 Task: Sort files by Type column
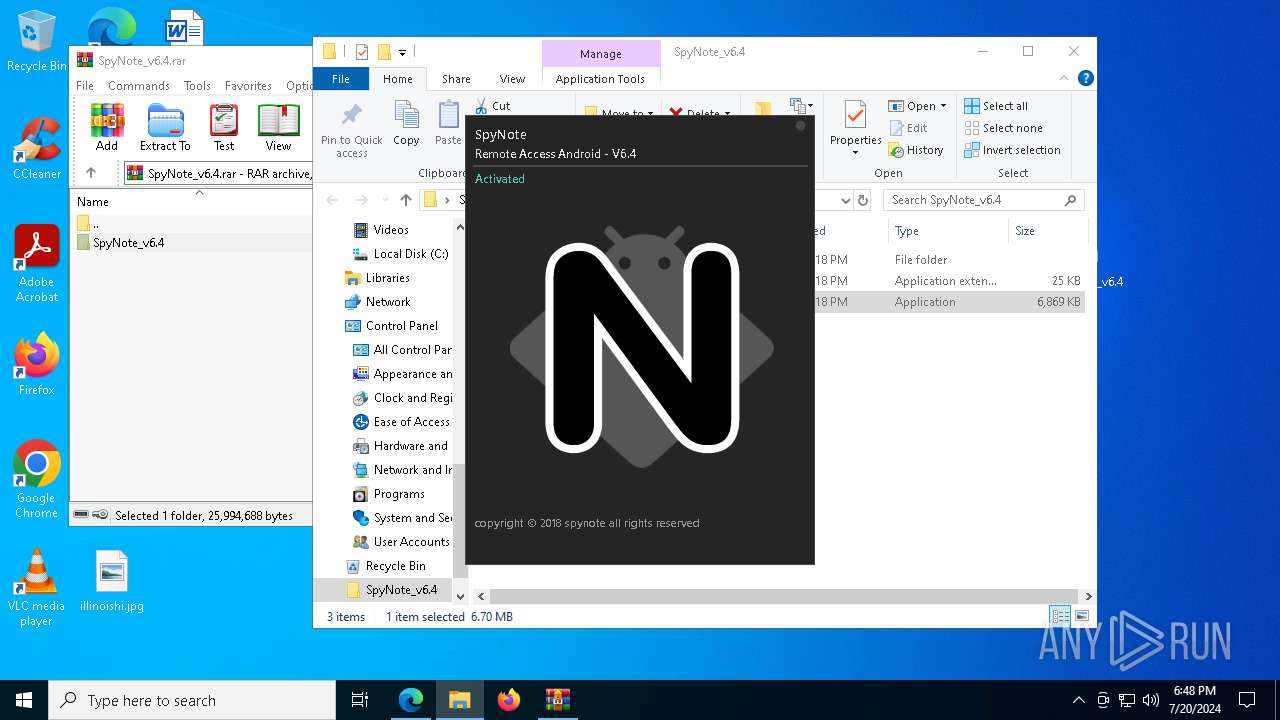[x=948, y=231]
